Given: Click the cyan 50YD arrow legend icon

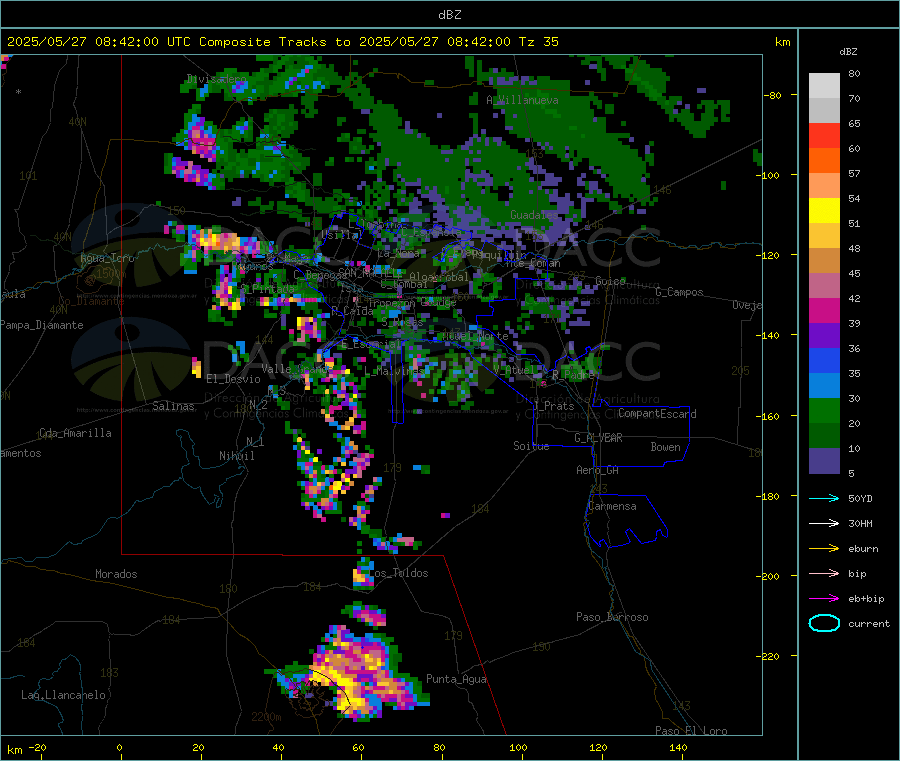Looking at the screenshot, I should [824, 498].
